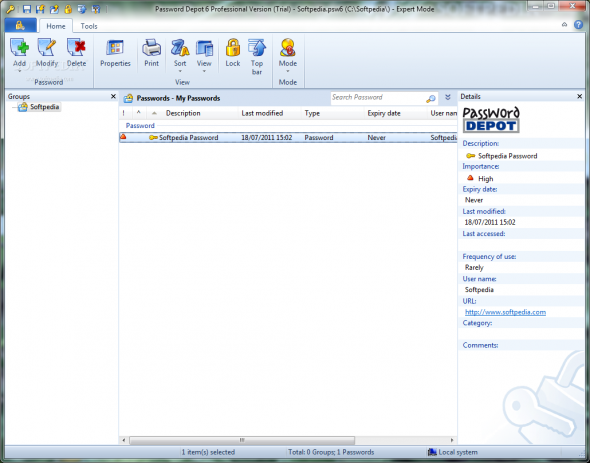This screenshot has height=463, width=590.
Task: Switch to the Tools ribbon tab
Action: (89, 26)
